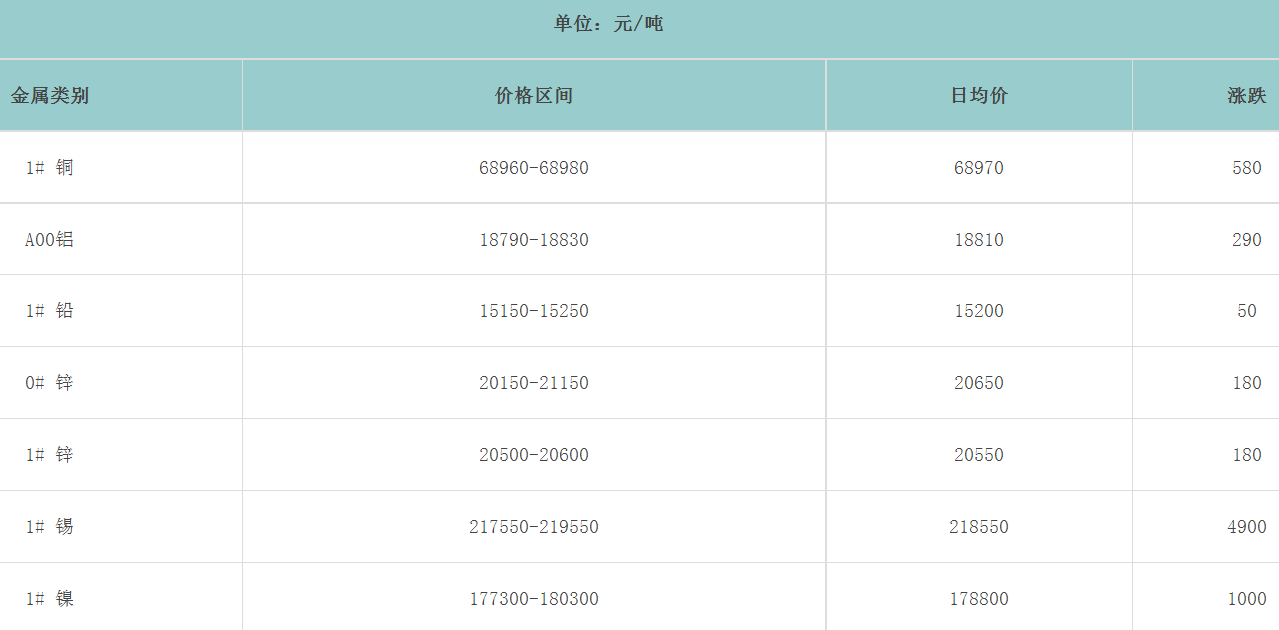The height and width of the screenshot is (630, 1279).
Task: Open the 1# 铅 row label
Action: coord(50,311)
